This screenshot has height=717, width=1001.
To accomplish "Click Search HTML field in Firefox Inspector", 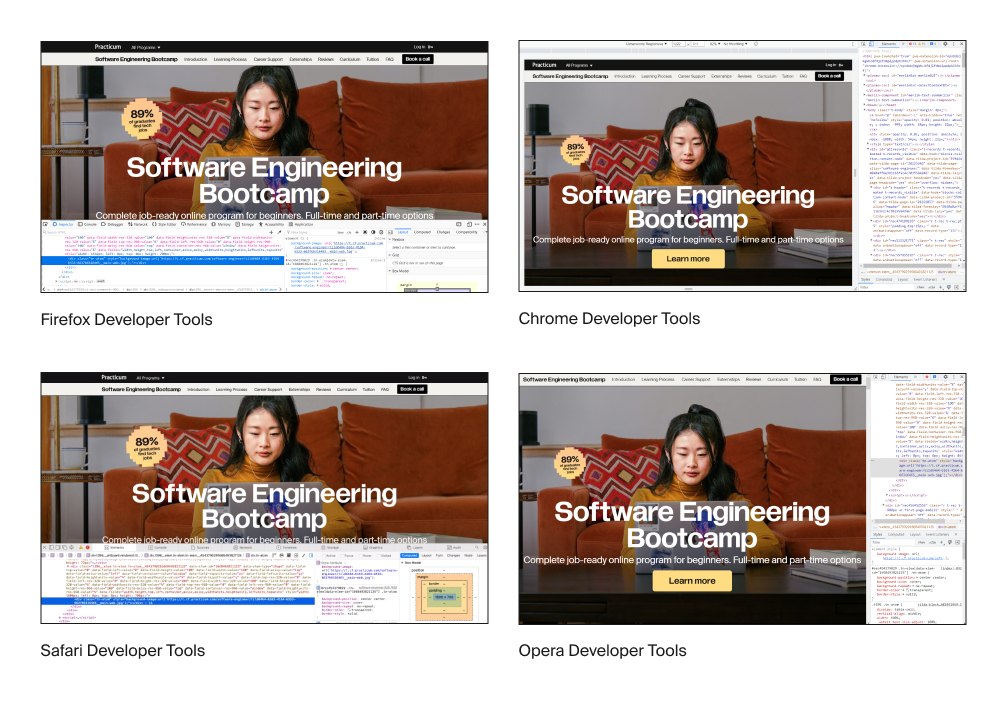I will 152,232.
